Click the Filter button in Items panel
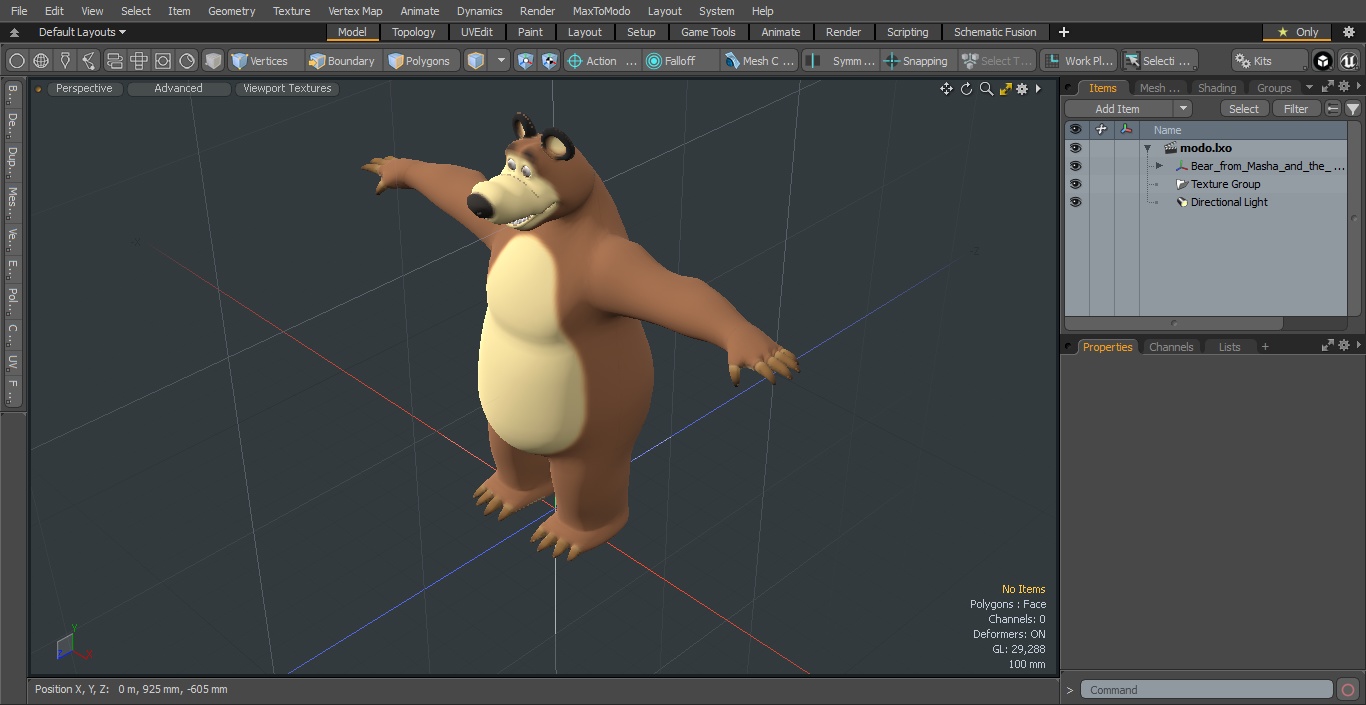This screenshot has height=705, width=1366. point(1296,109)
